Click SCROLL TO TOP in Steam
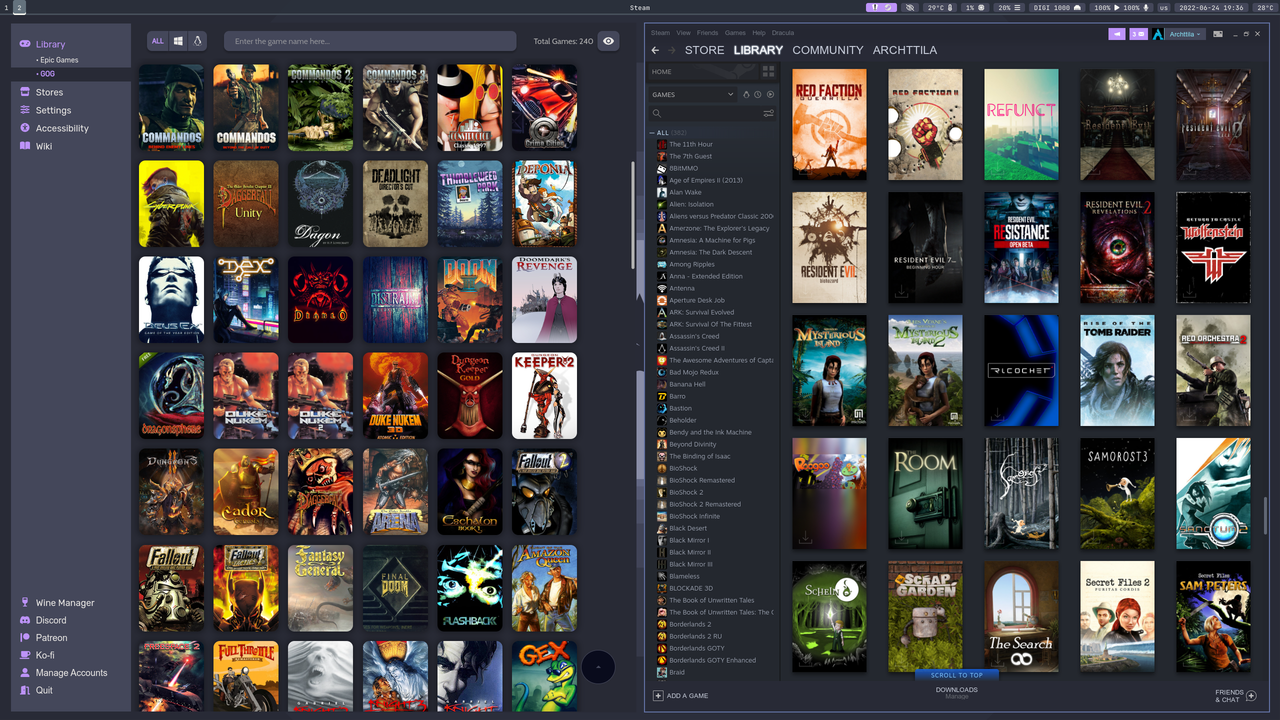This screenshot has width=1280, height=720. pyautogui.click(x=956, y=675)
